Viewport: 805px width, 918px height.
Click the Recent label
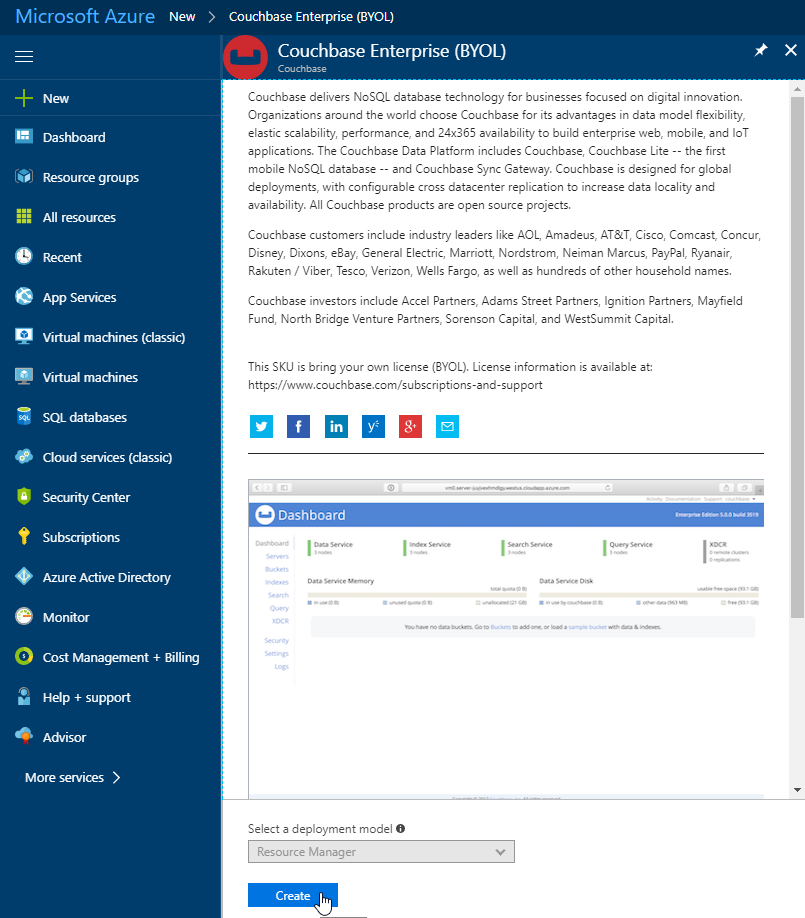62,257
